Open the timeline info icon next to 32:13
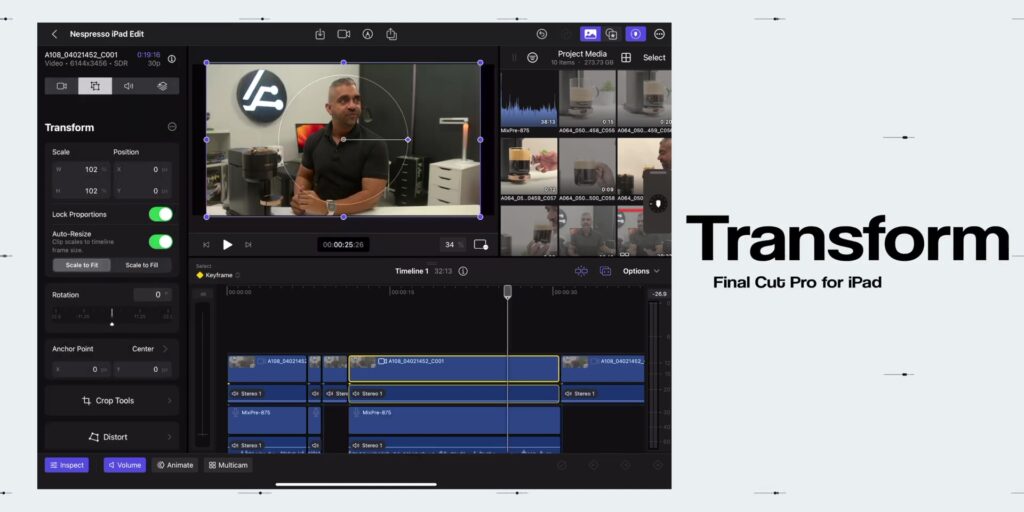1024x512 pixels. [463, 271]
